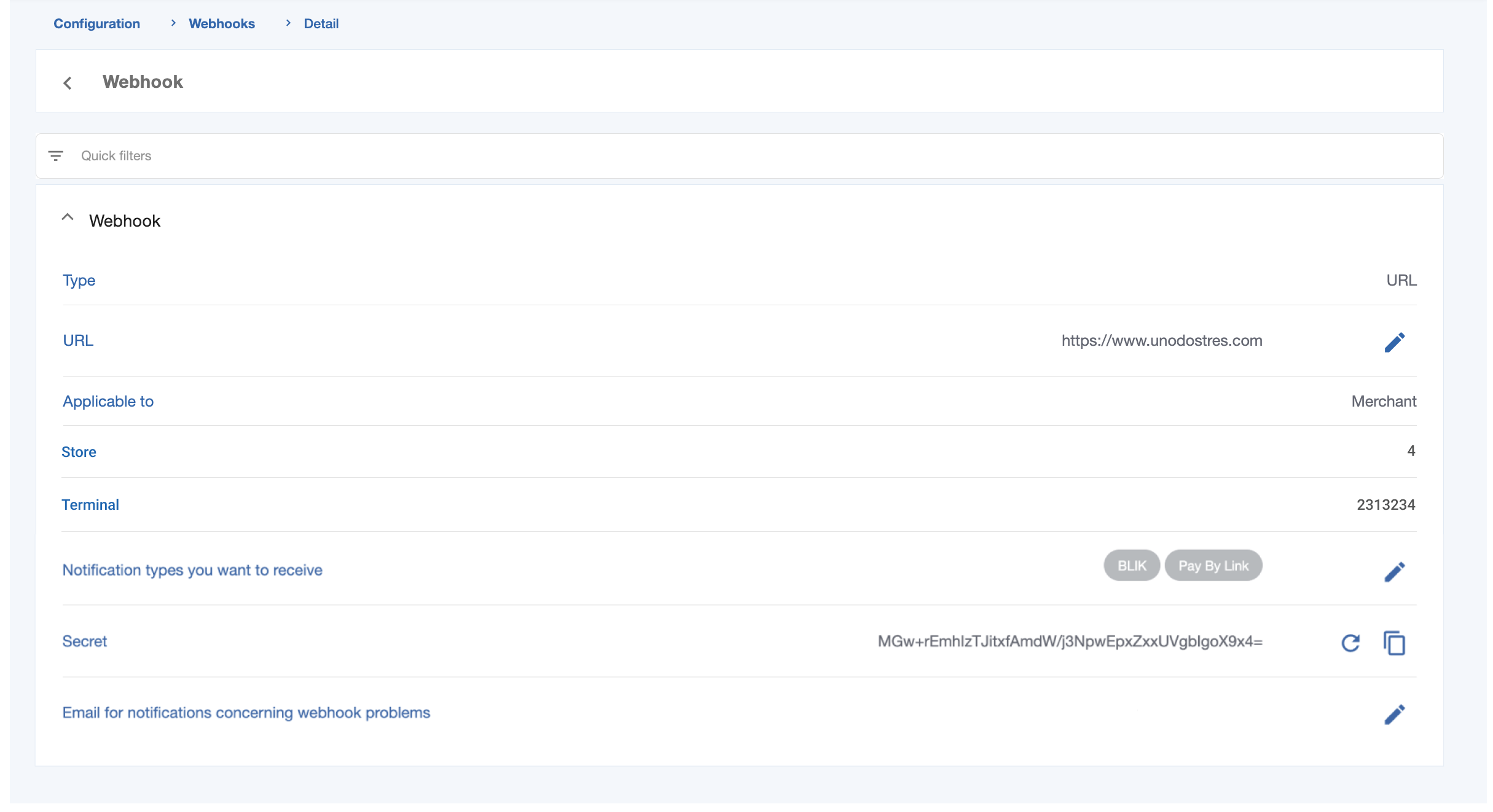The height and width of the screenshot is (812, 1493).
Task: Click the Store field label
Action: (79, 452)
